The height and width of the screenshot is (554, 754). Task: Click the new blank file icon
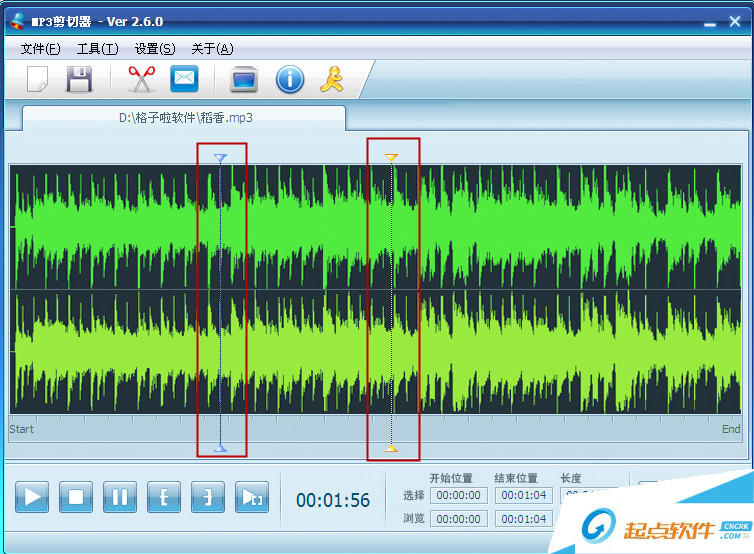tap(38, 79)
